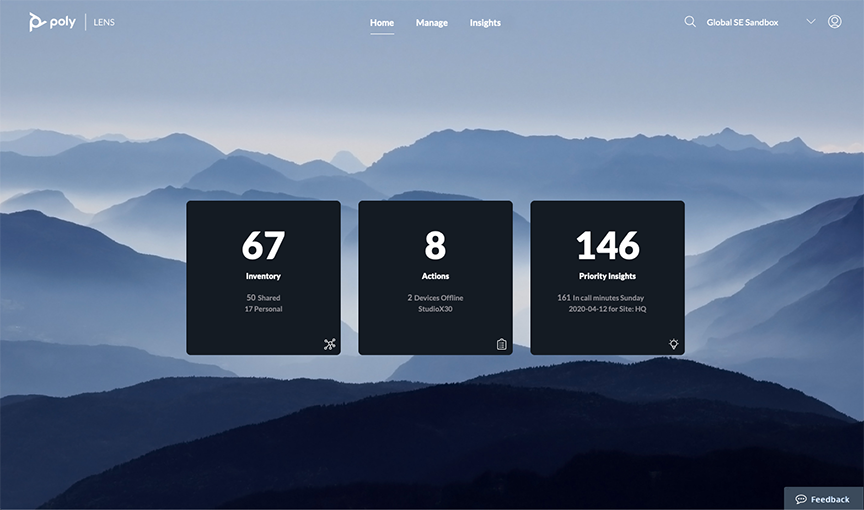
Task: Open the 161 In call minutes insight
Action: [x=601, y=298]
